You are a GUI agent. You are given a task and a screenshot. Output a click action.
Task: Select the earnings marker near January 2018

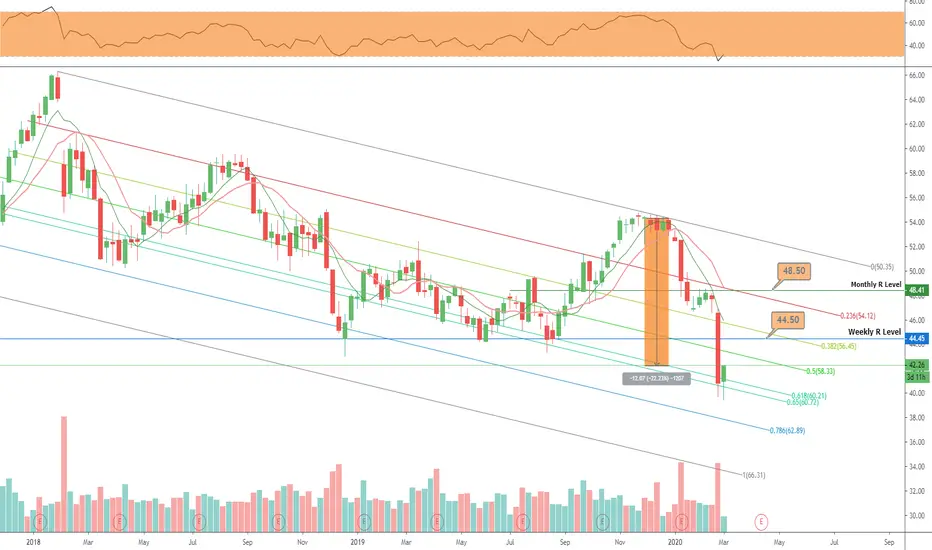(40, 522)
